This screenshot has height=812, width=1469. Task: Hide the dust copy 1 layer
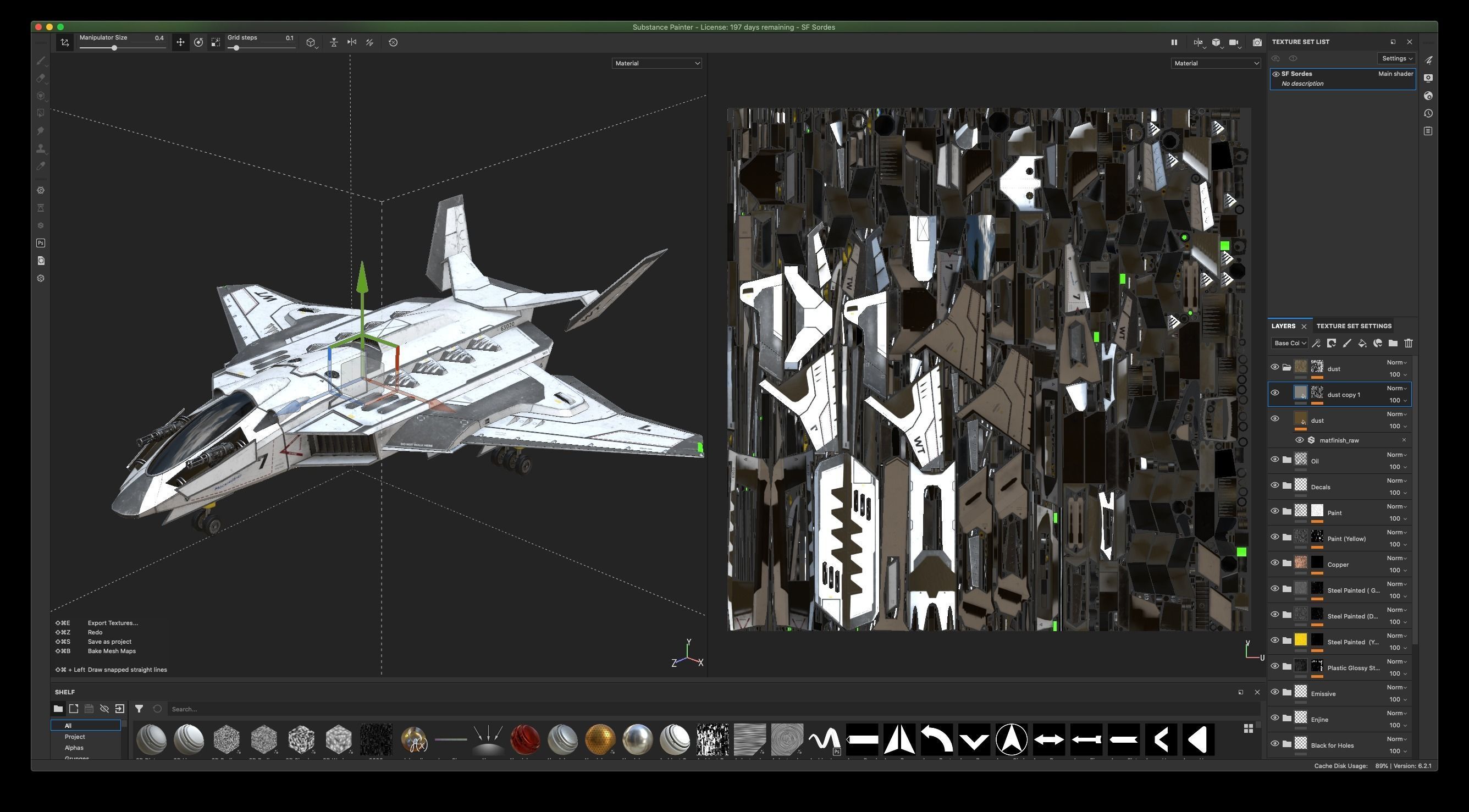tap(1275, 393)
